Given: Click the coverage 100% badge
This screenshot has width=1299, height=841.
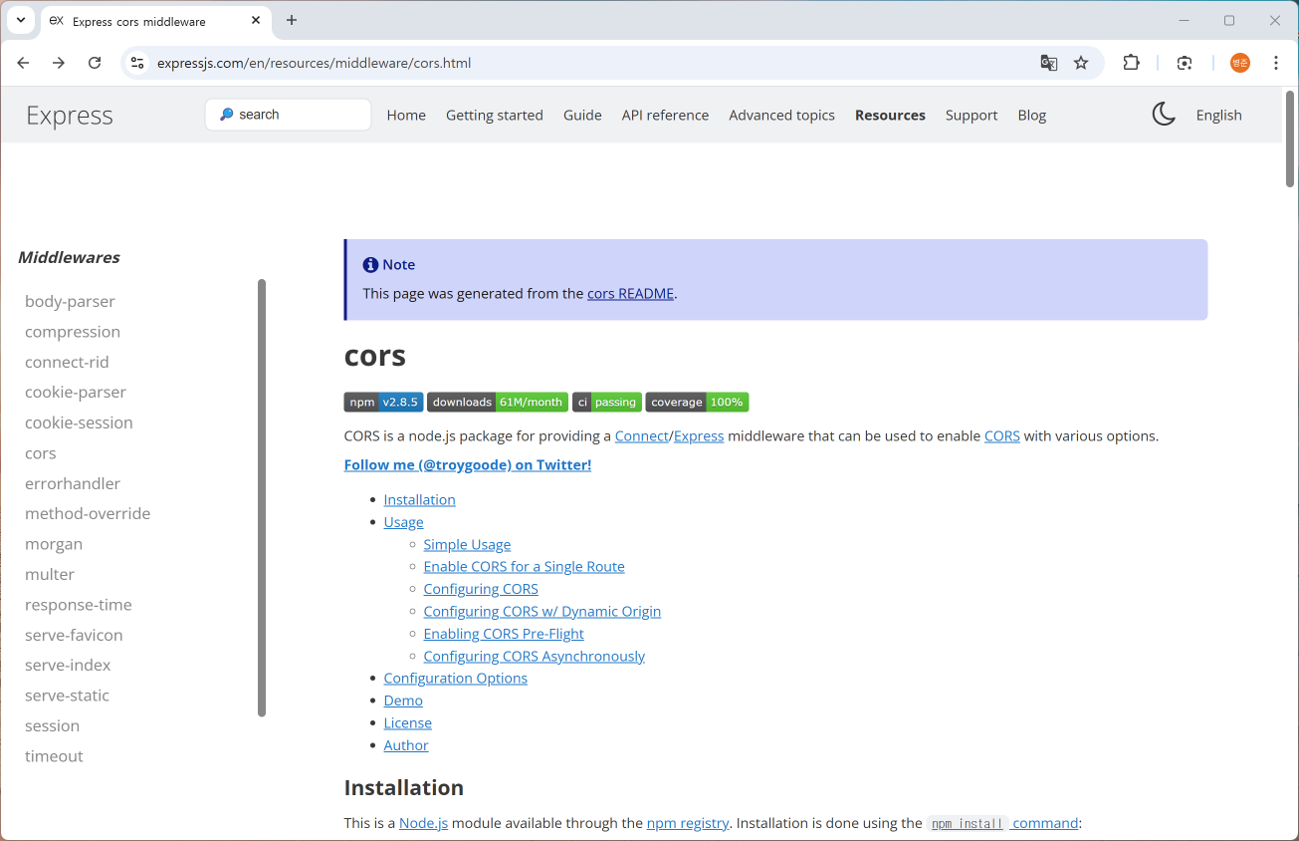Looking at the screenshot, I should pos(697,402).
